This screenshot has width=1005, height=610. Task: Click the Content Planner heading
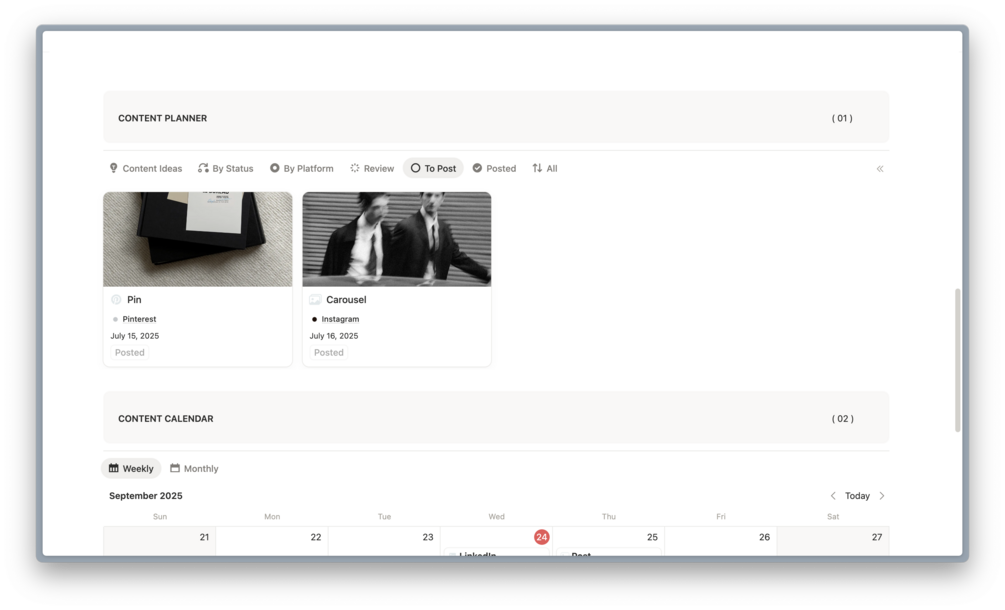[162, 118]
